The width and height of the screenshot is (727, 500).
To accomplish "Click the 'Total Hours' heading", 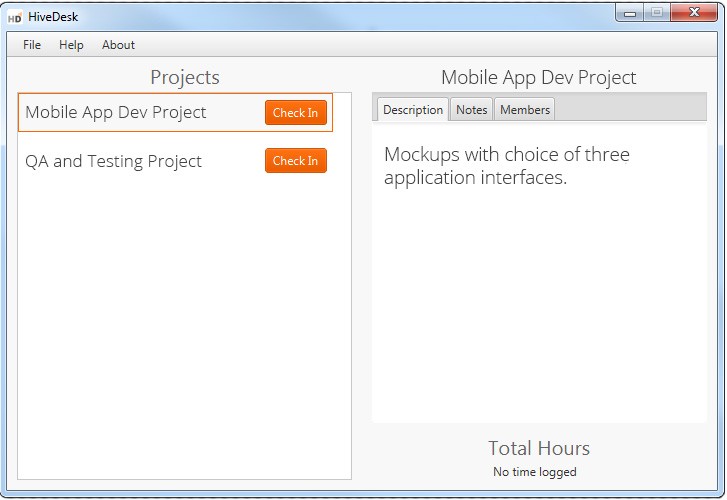I will [539, 448].
